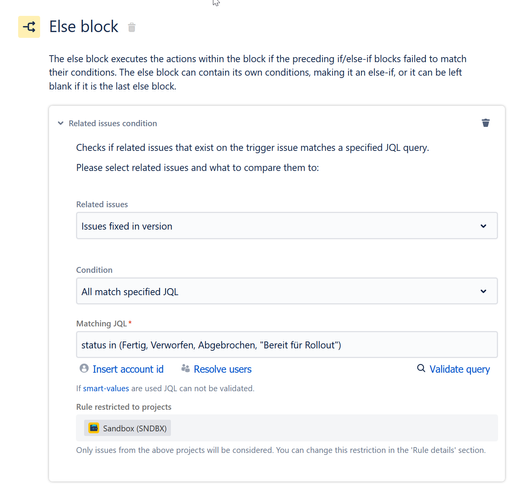Click the Related issues condition header label

point(113,123)
